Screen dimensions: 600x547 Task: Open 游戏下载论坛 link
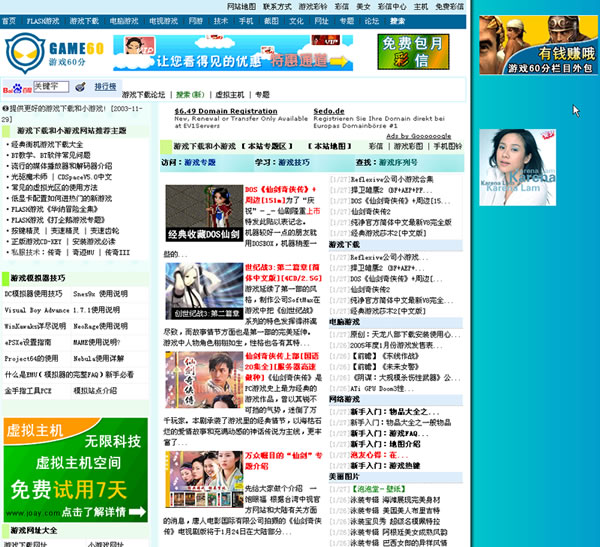[x=143, y=95]
